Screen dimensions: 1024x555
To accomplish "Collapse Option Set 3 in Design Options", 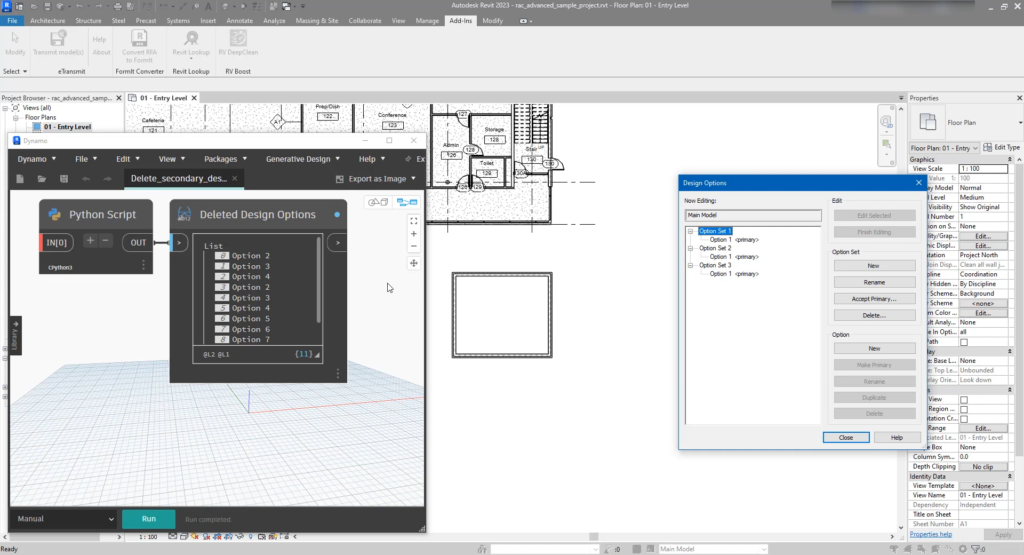I will tap(690, 265).
